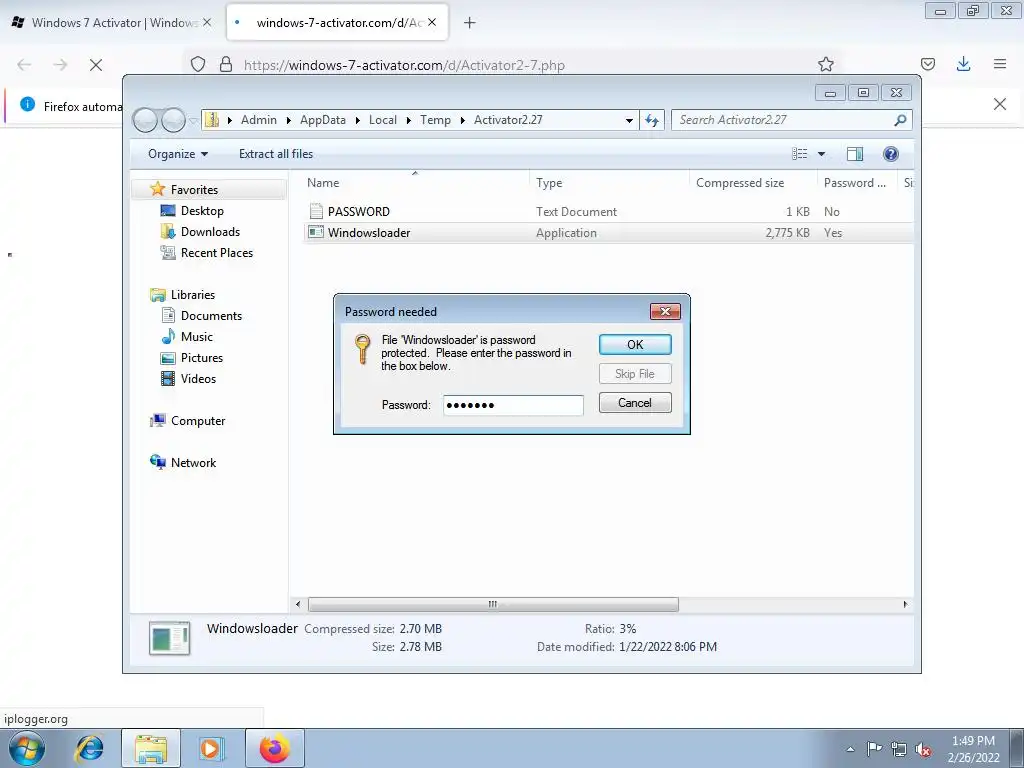Click Admin in the address breadcrumb
Viewport: 1024px width, 768px height.
pyautogui.click(x=259, y=120)
